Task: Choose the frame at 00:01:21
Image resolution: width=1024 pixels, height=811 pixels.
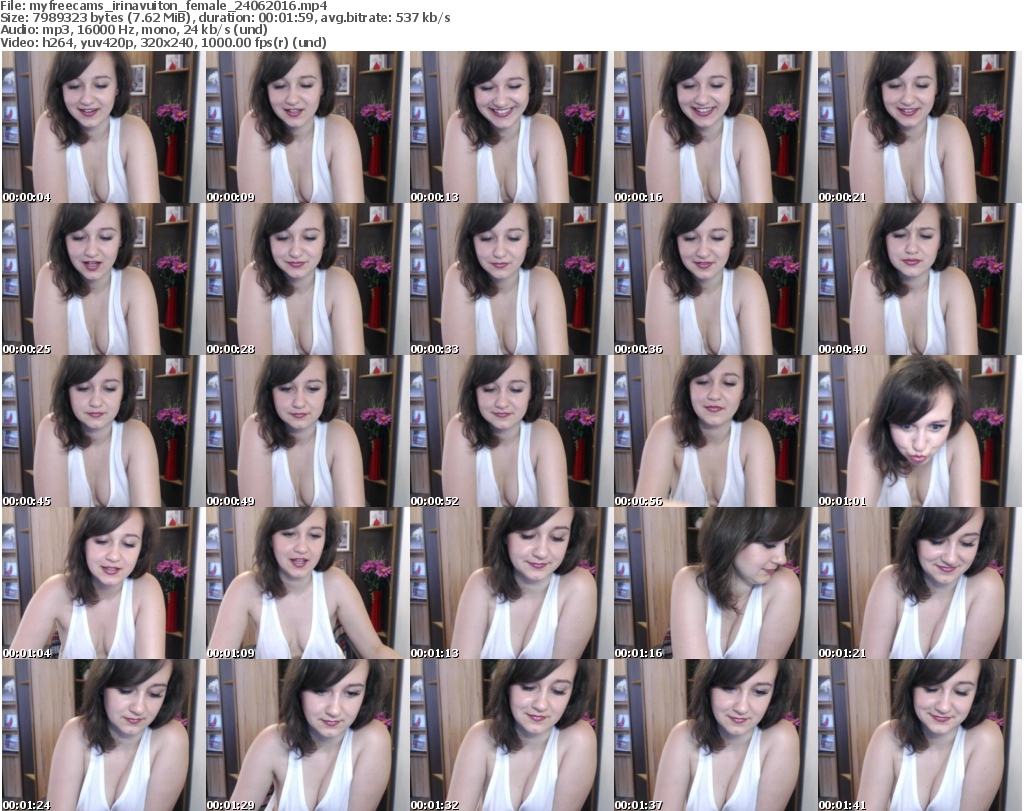Action: click(920, 583)
